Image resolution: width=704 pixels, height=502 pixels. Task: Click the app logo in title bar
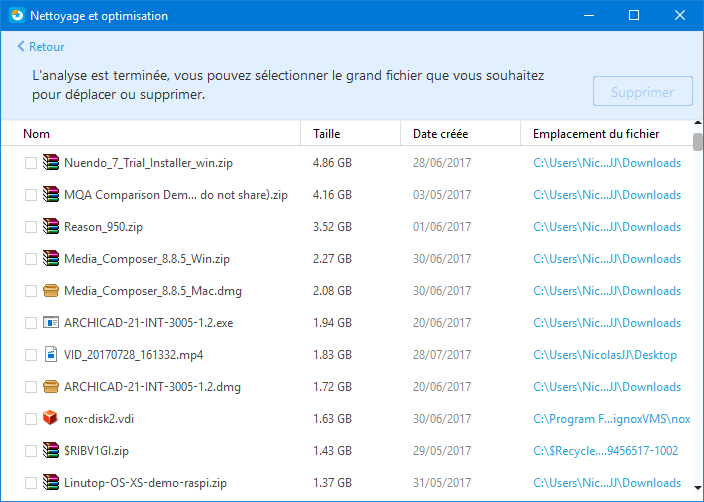point(17,15)
